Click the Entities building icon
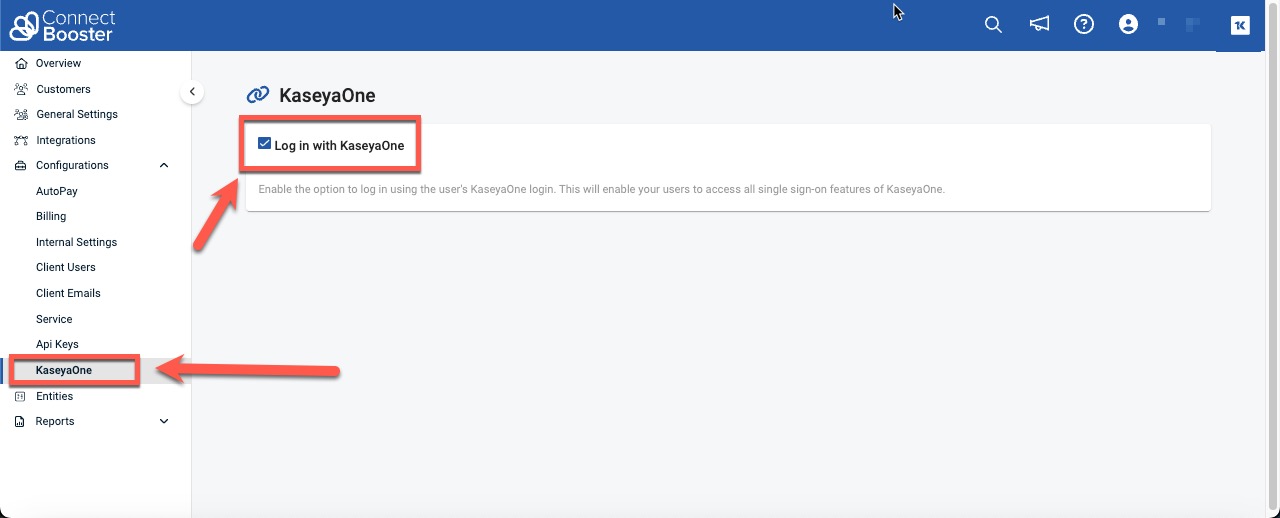Image resolution: width=1280 pixels, height=518 pixels. point(21,396)
